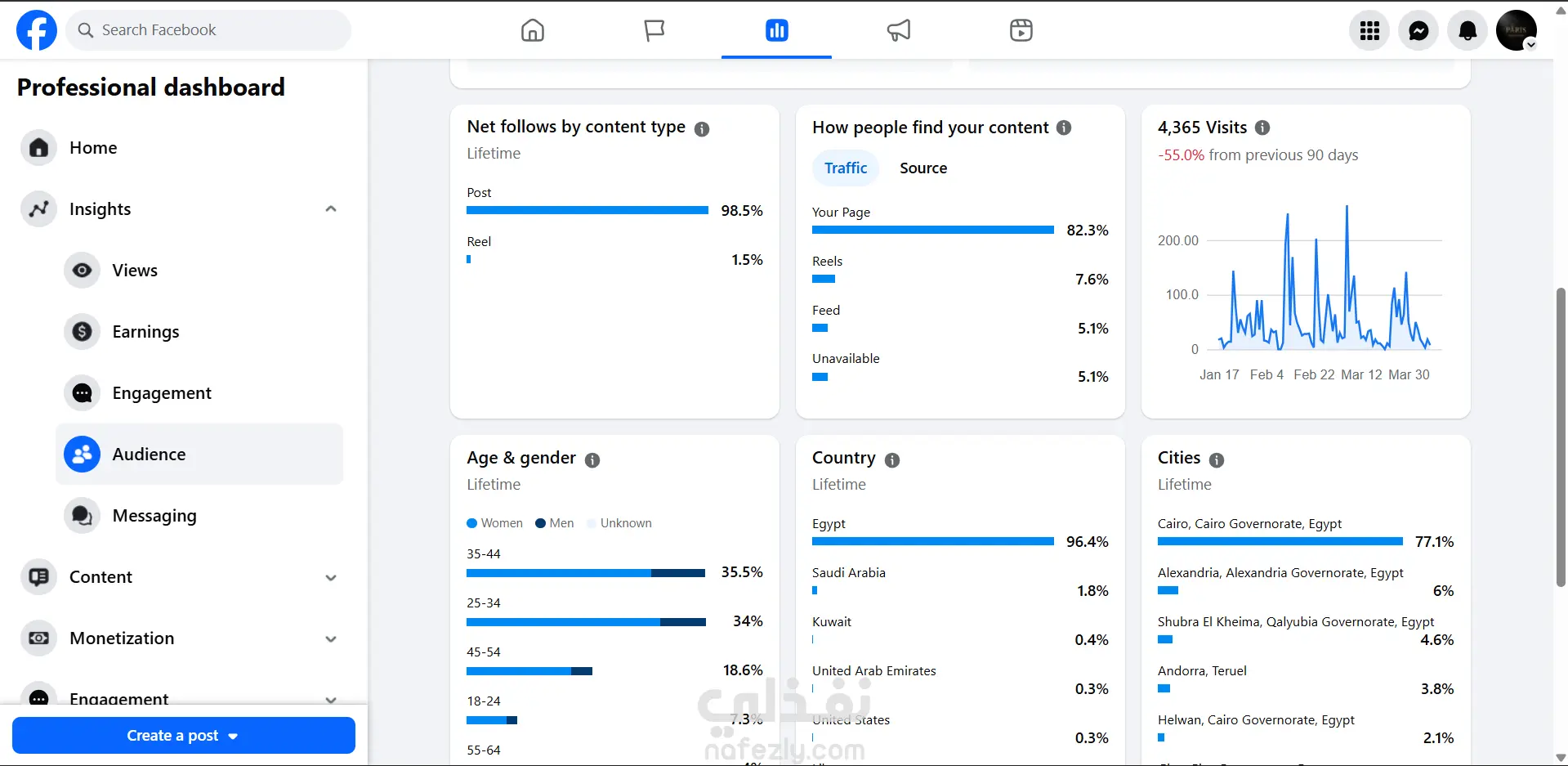Collapse the Insights section chevron
The image size is (1568, 766).
pyautogui.click(x=331, y=209)
